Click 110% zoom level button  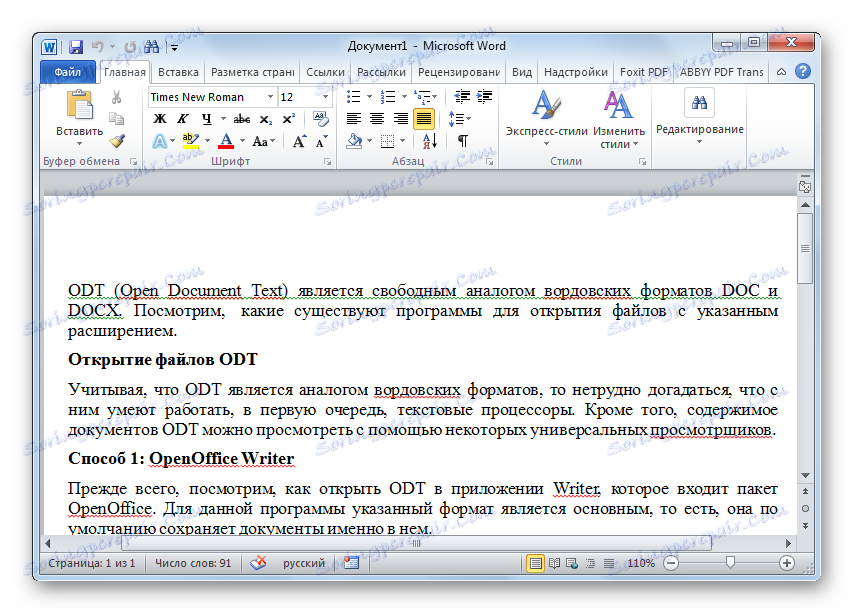[640, 563]
